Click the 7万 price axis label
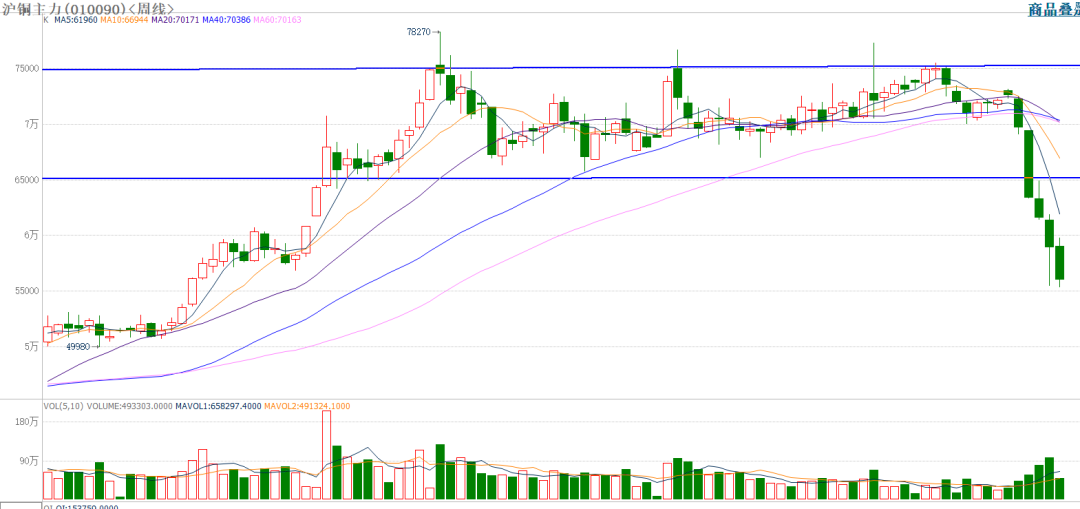Image resolution: width=1080 pixels, height=509 pixels. (x=30, y=124)
